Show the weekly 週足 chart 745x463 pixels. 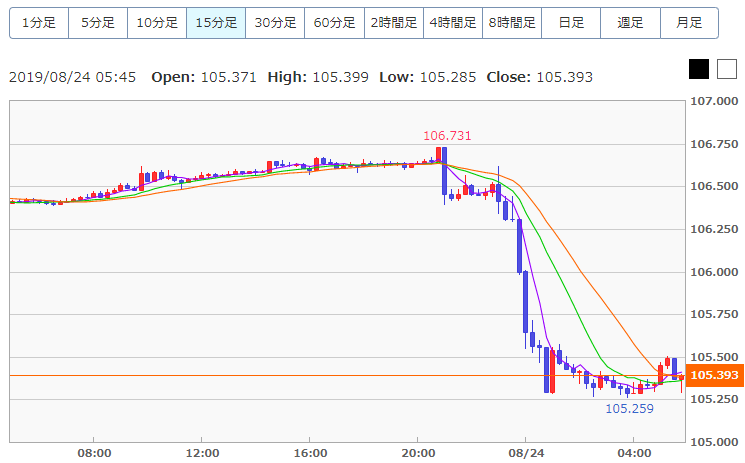(630, 22)
